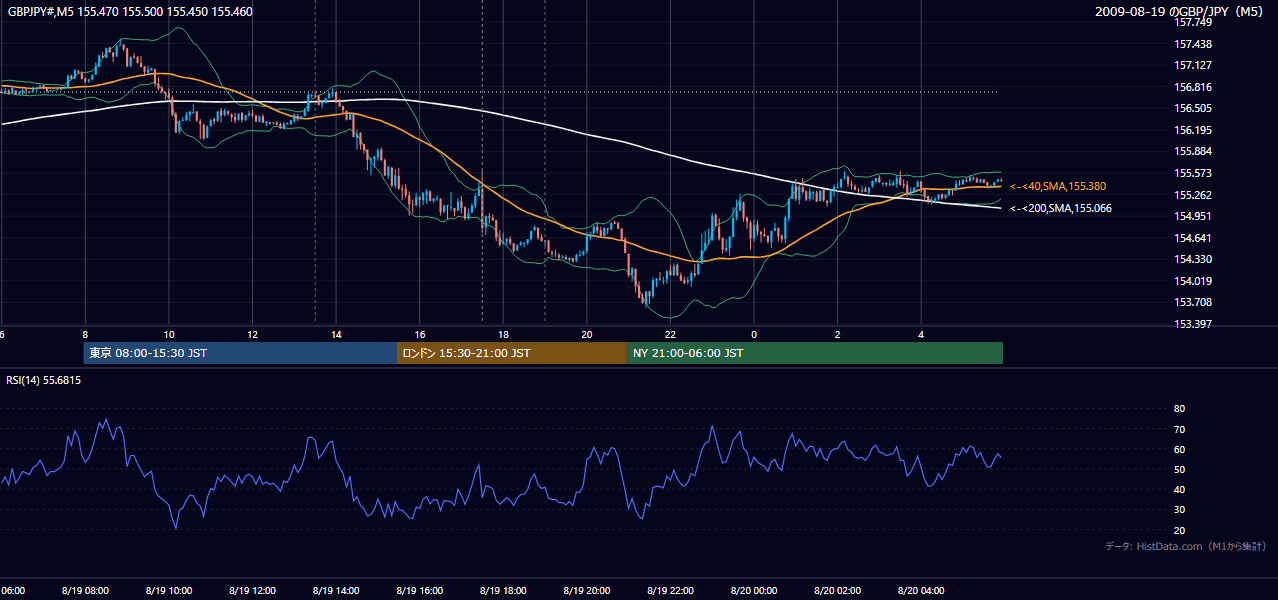Click the 8/20 00:00 date label

click(x=754, y=590)
